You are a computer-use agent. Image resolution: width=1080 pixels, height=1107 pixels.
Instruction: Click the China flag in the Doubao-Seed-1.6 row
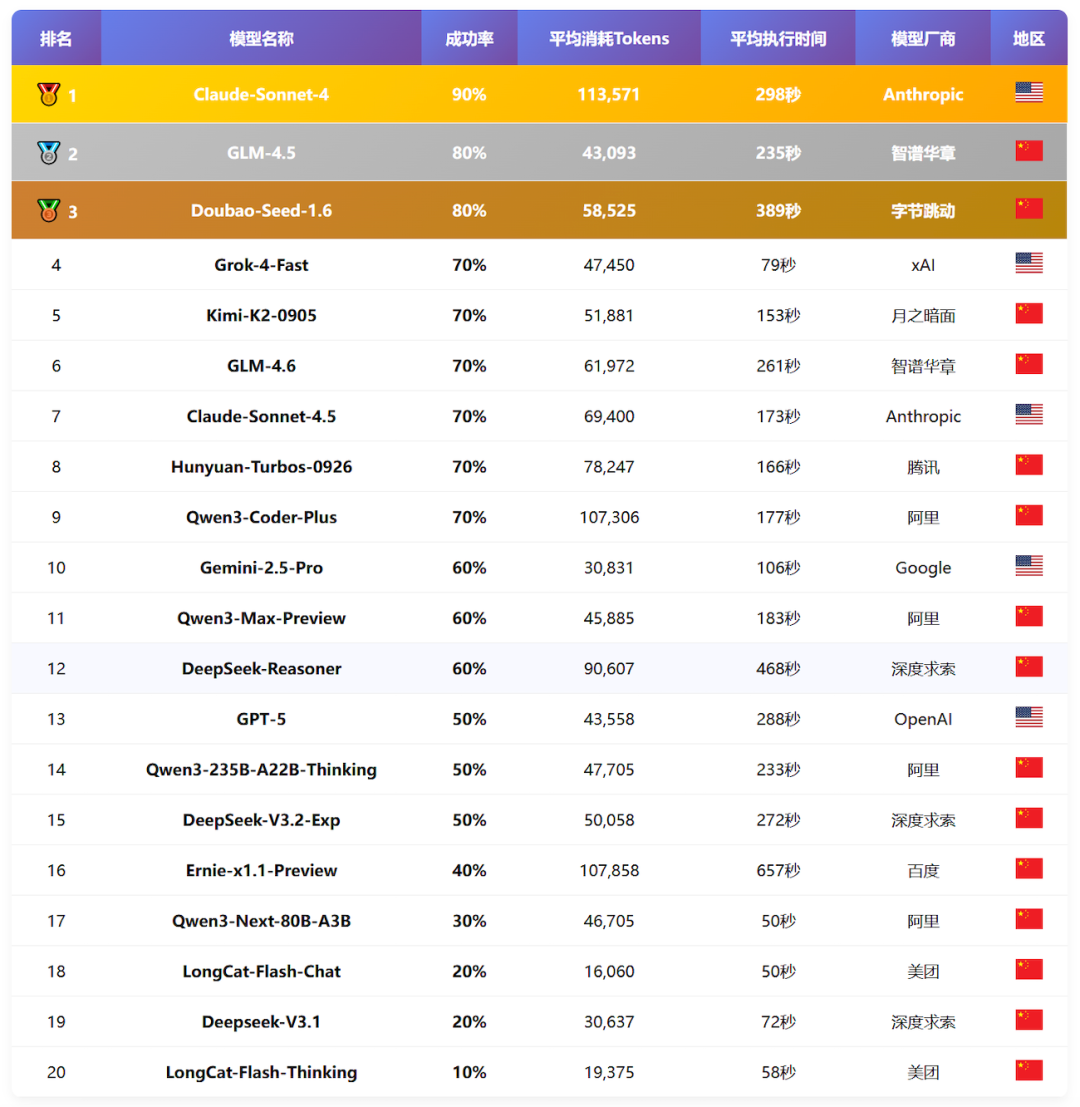[x=1028, y=208]
